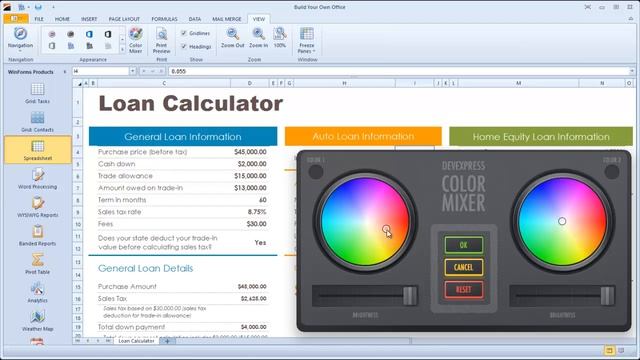Toggle the Headings checkbox
The width and height of the screenshot is (640, 360).
coord(184,47)
